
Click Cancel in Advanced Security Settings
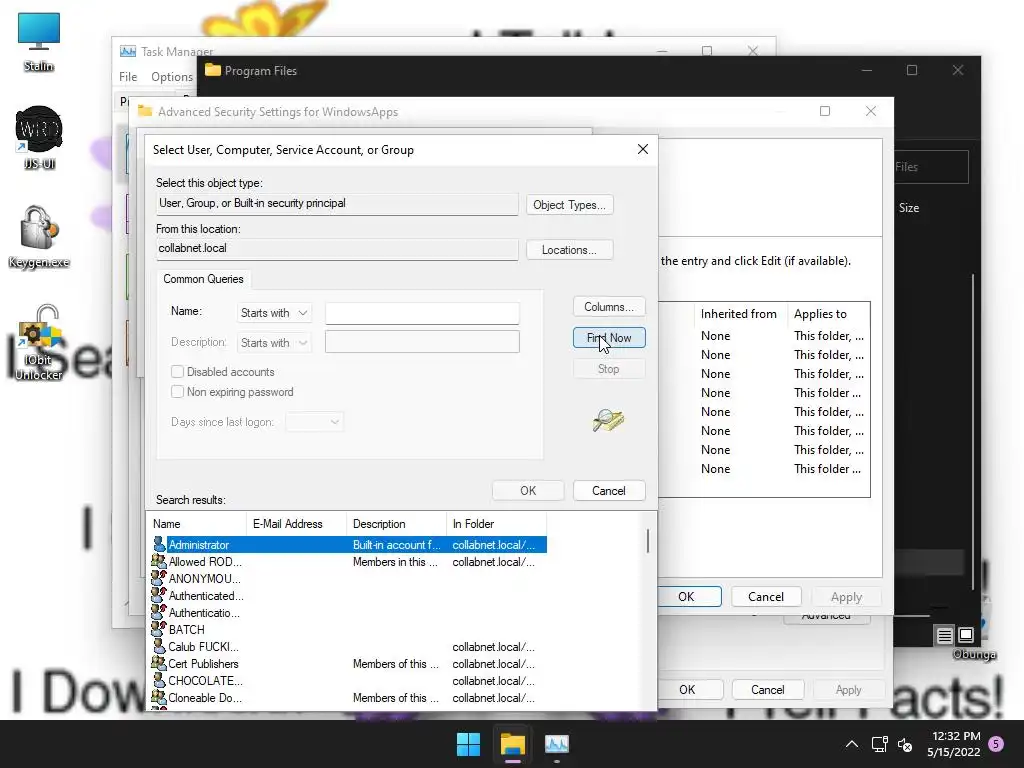[766, 596]
